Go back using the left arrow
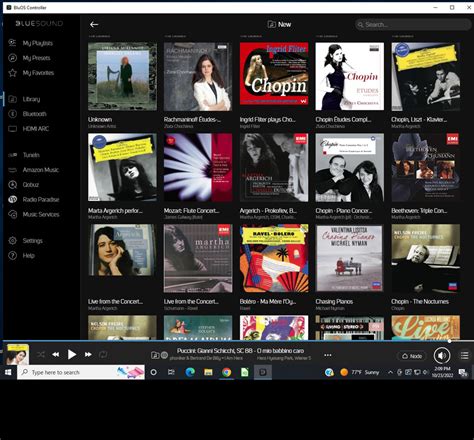The width and height of the screenshot is (474, 440). 94,24
